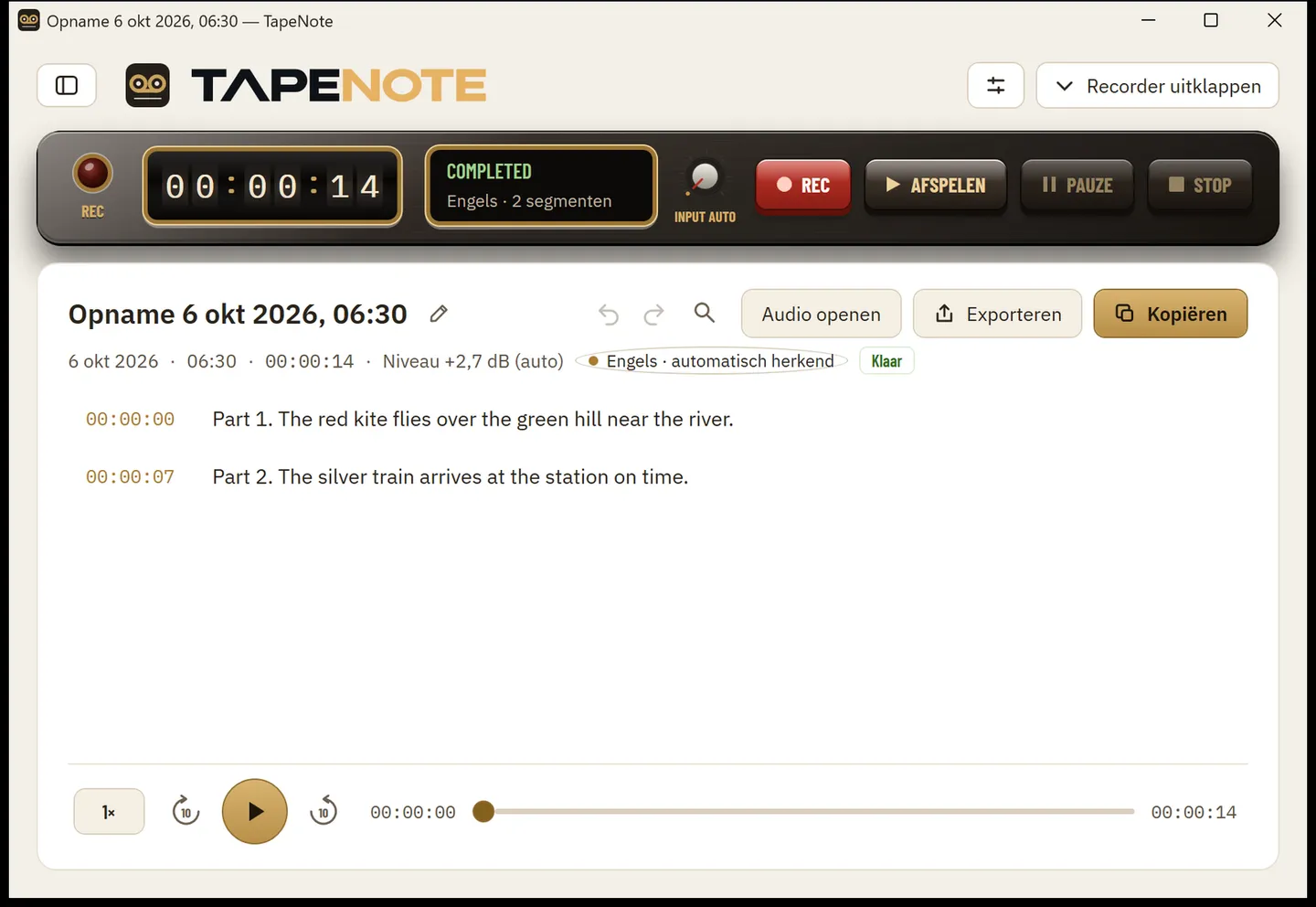
Task: Click the TapeNote icon in the title bar
Action: coord(29,20)
